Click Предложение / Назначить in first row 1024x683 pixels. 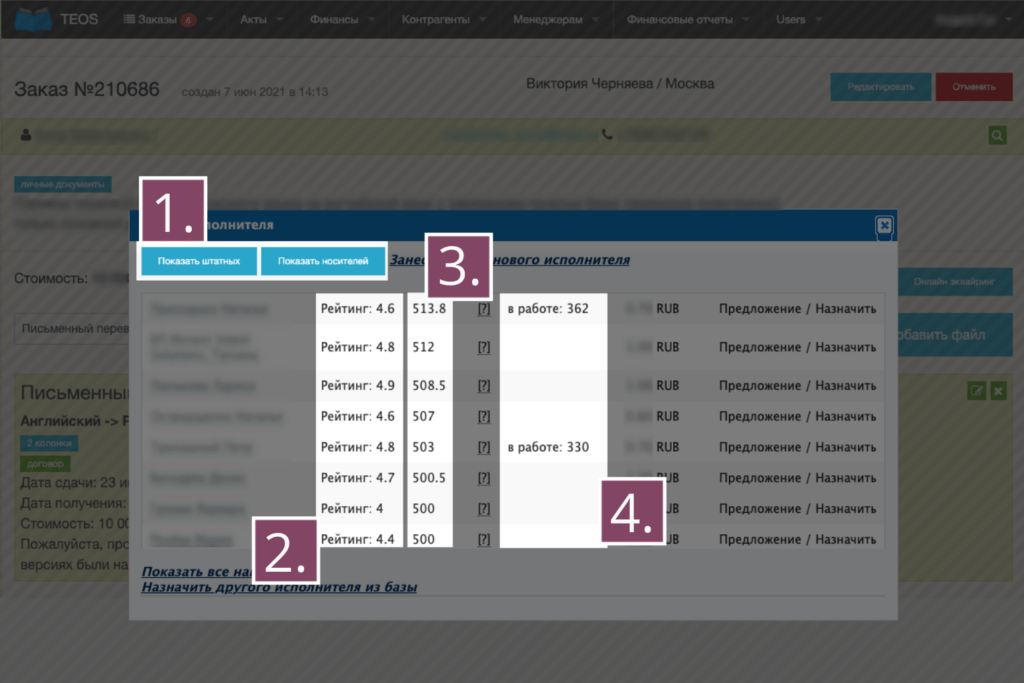pyautogui.click(x=797, y=309)
